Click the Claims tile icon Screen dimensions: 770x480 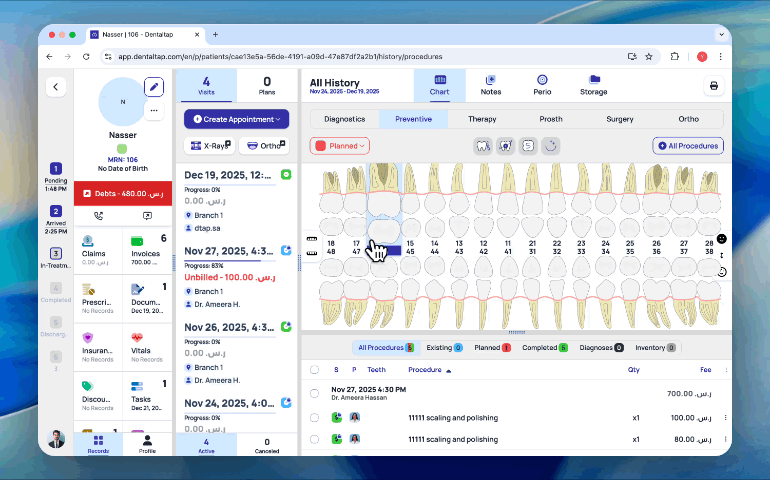[x=88, y=241]
